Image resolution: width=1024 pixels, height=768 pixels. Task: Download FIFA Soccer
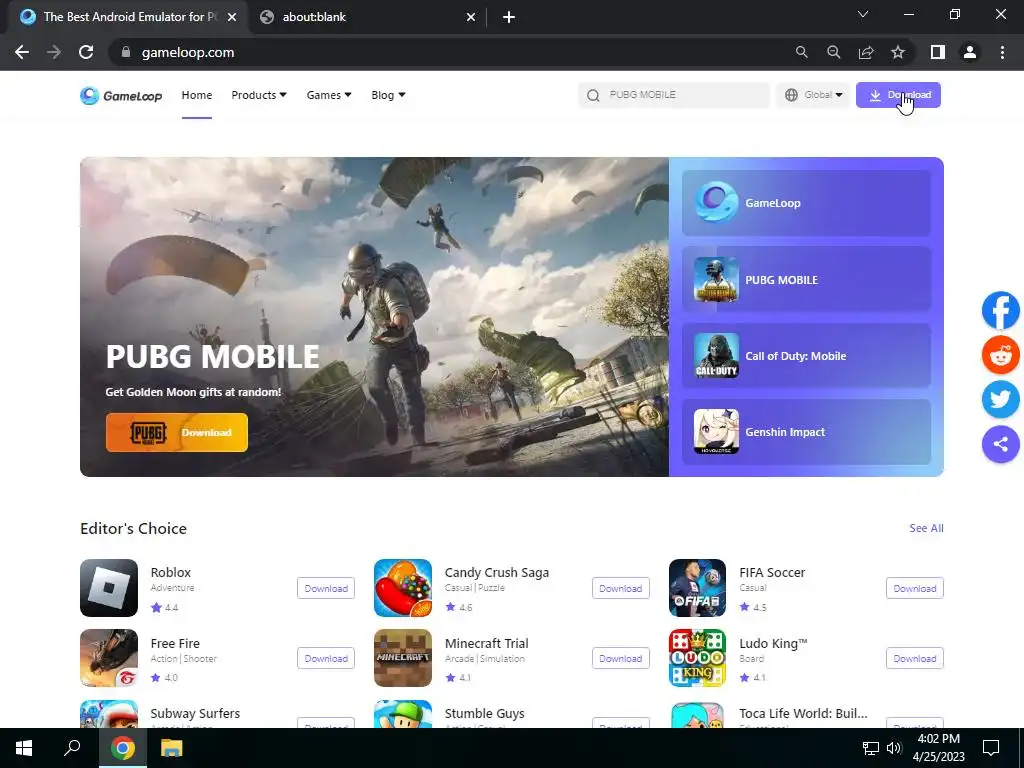[914, 588]
